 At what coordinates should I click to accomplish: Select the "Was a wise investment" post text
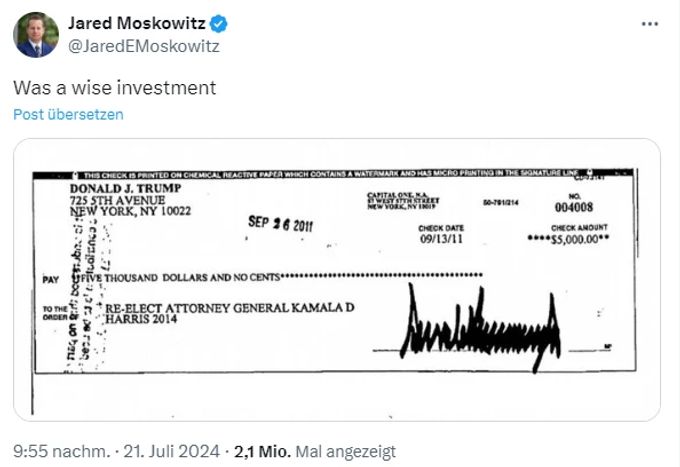[x=114, y=88]
